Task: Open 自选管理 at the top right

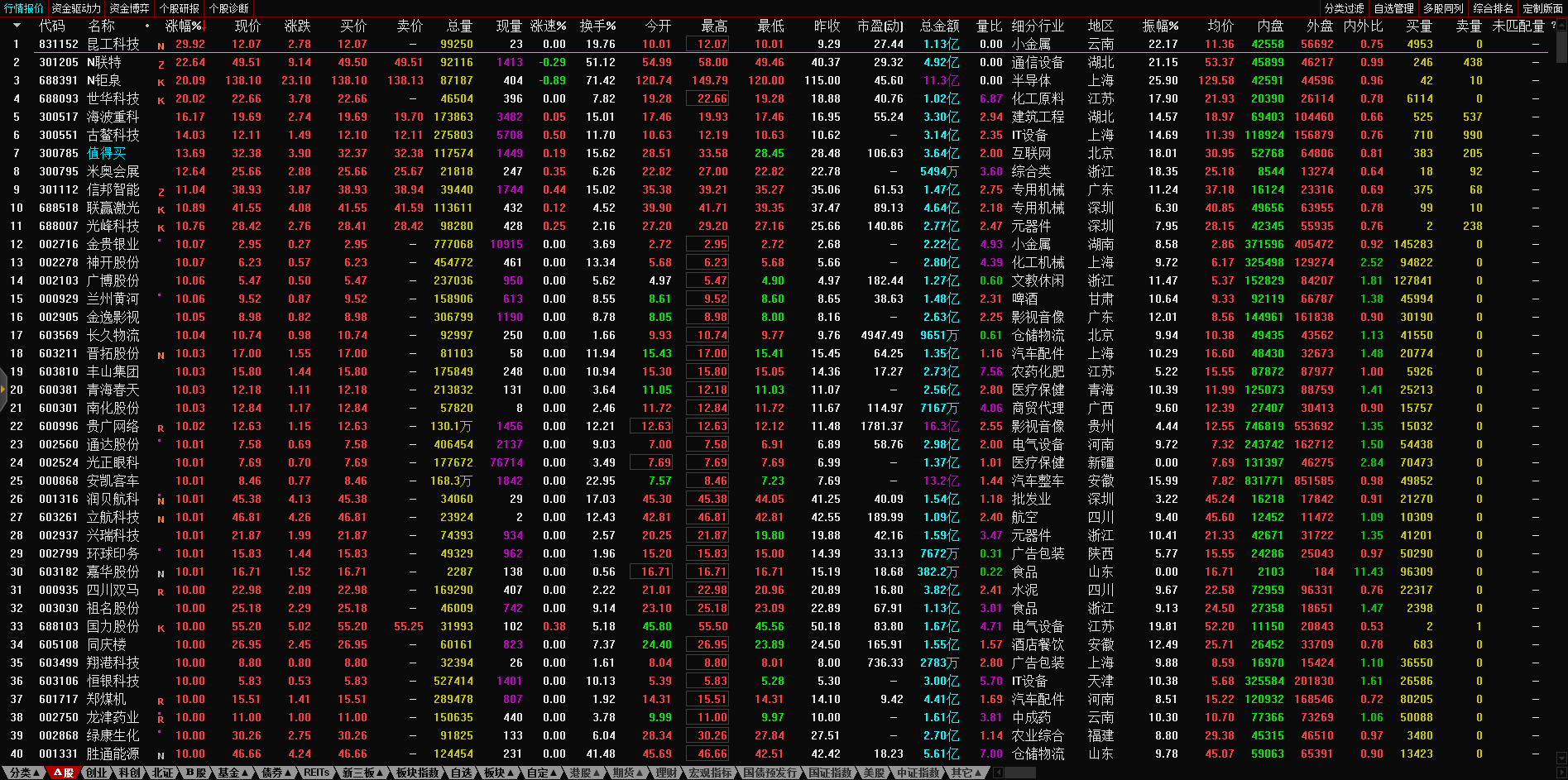Action: (x=1393, y=8)
